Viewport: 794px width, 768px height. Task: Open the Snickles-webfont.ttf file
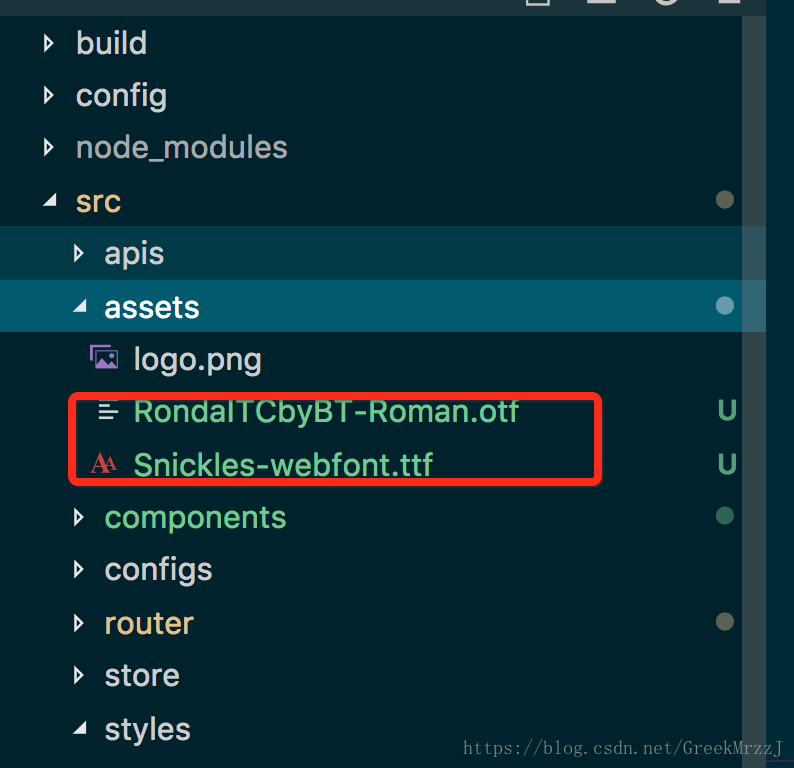click(283, 464)
